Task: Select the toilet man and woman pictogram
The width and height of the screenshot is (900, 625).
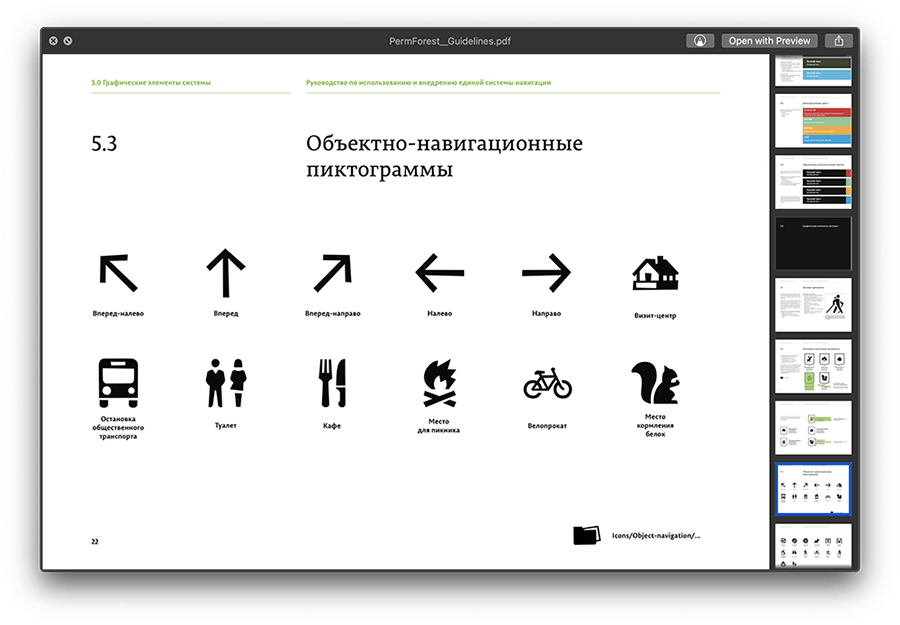Action: coord(225,384)
